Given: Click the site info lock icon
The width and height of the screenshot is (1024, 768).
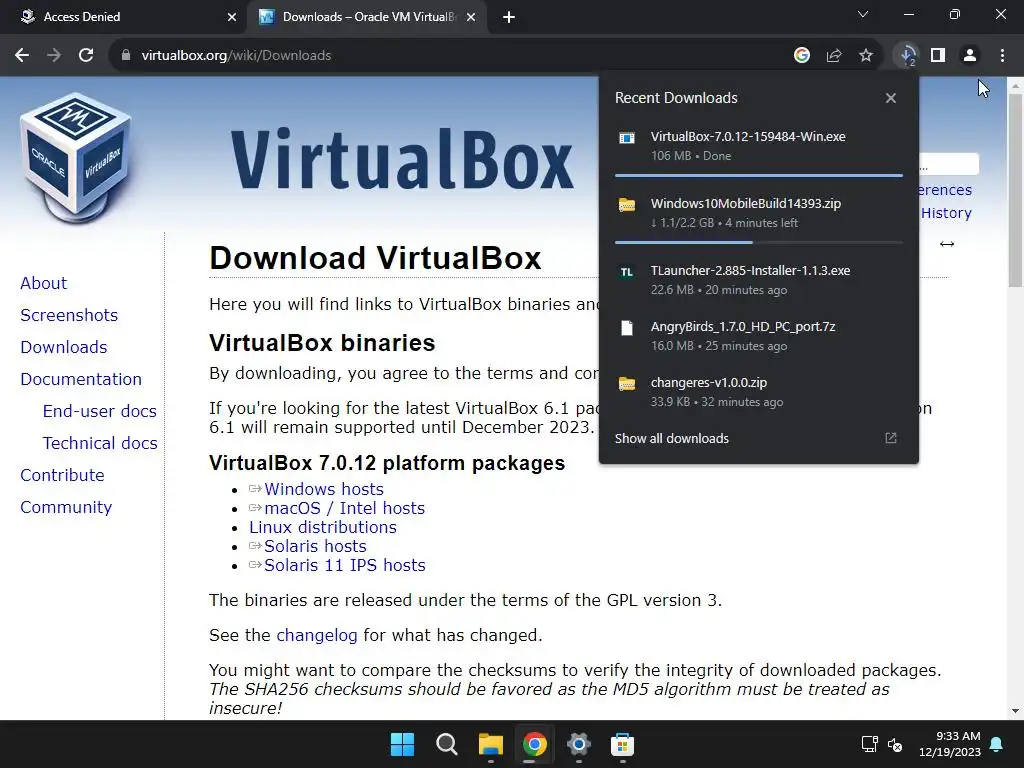Looking at the screenshot, I should pyautogui.click(x=126, y=56).
